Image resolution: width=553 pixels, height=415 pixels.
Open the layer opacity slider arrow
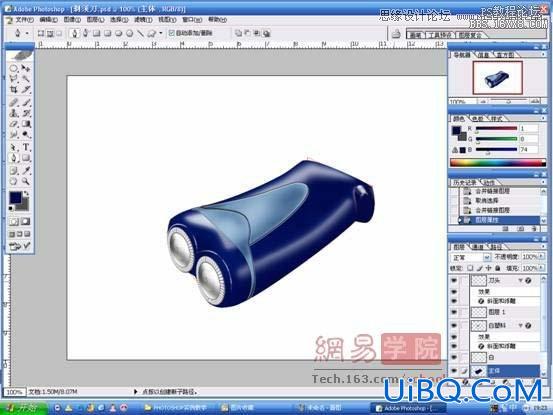pyautogui.click(x=541, y=257)
